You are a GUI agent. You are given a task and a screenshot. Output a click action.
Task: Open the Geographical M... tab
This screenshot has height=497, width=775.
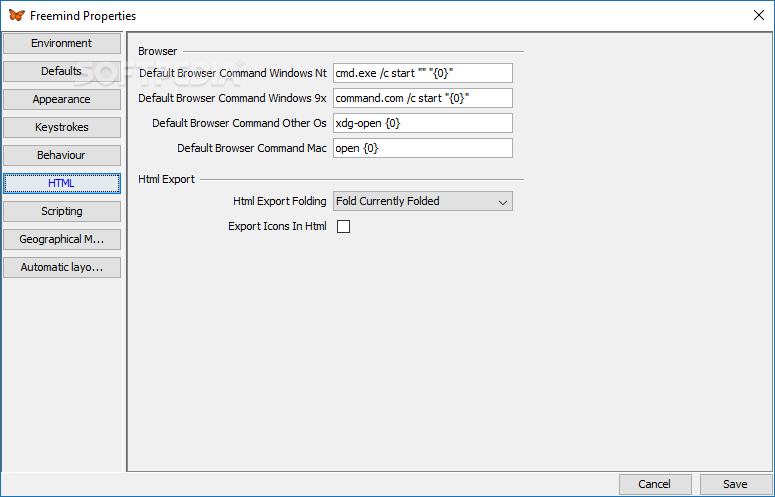(x=62, y=239)
